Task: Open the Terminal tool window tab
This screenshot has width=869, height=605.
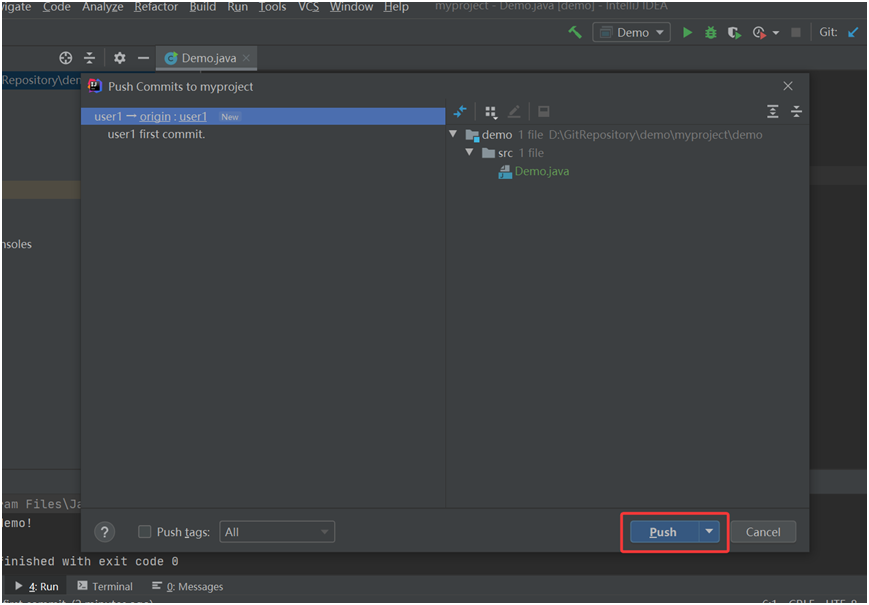Action: pos(105,586)
